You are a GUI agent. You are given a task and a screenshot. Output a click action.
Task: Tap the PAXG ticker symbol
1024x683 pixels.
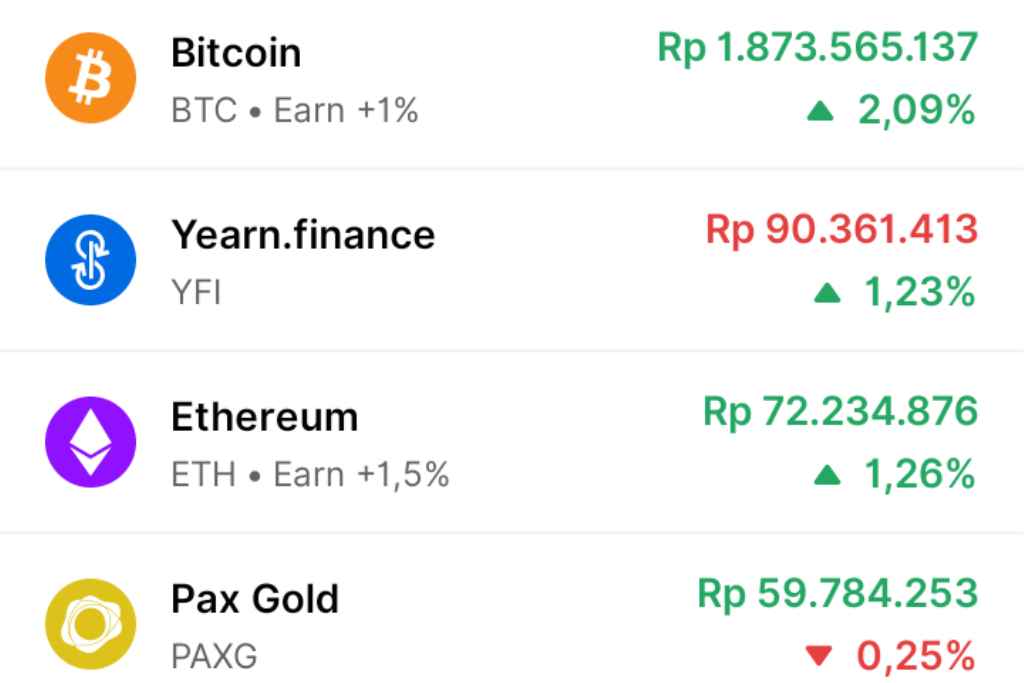214,657
